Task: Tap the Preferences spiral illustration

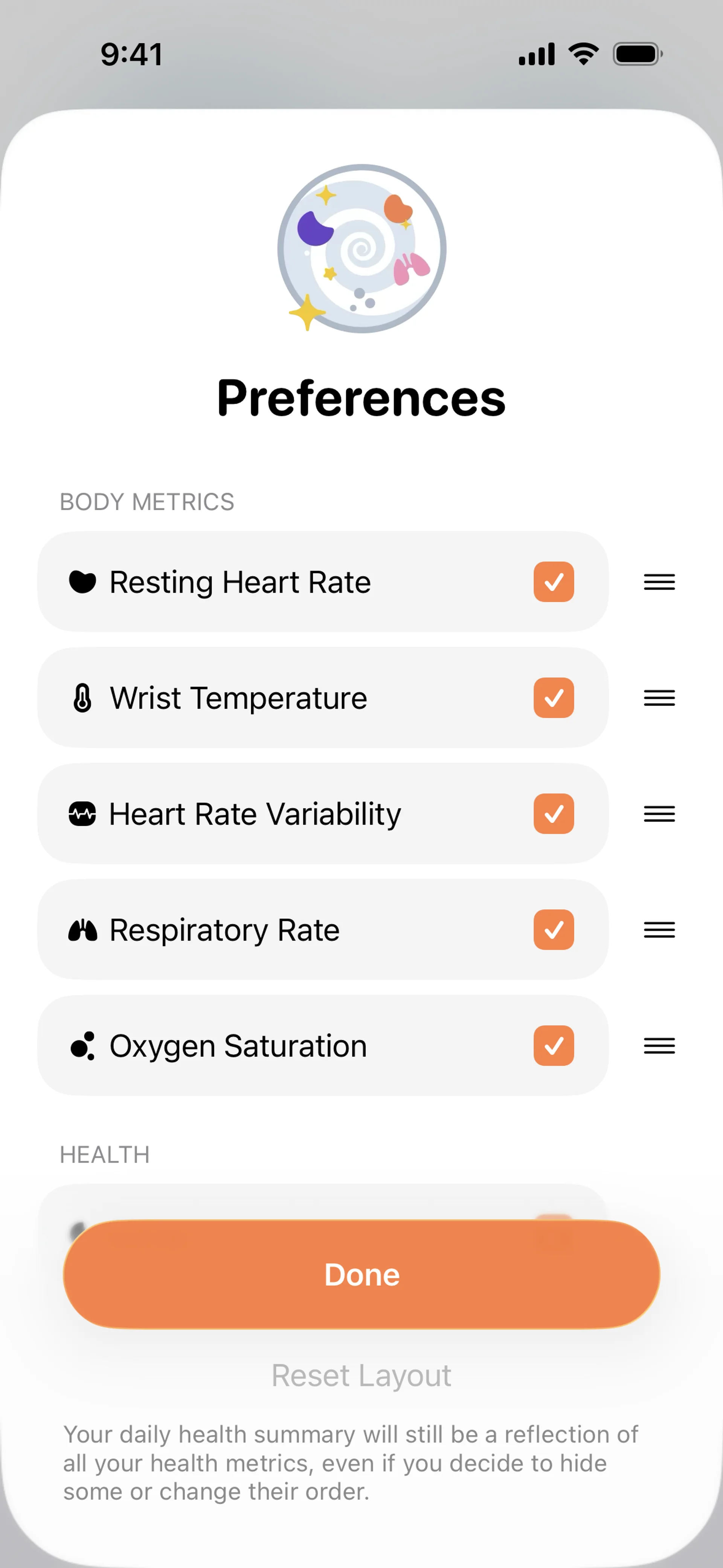Action: (361, 248)
